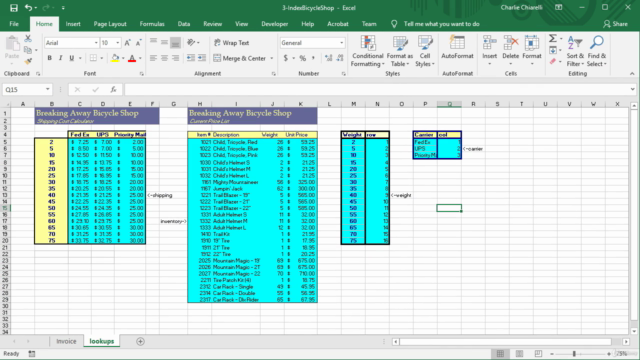Click the zoom slider handle

click(574, 354)
